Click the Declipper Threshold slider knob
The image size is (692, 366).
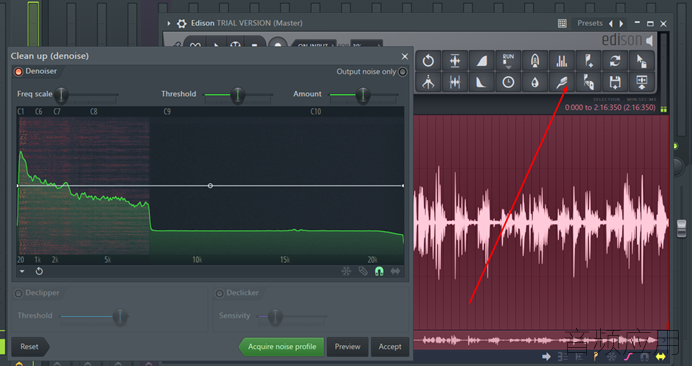click(120, 317)
